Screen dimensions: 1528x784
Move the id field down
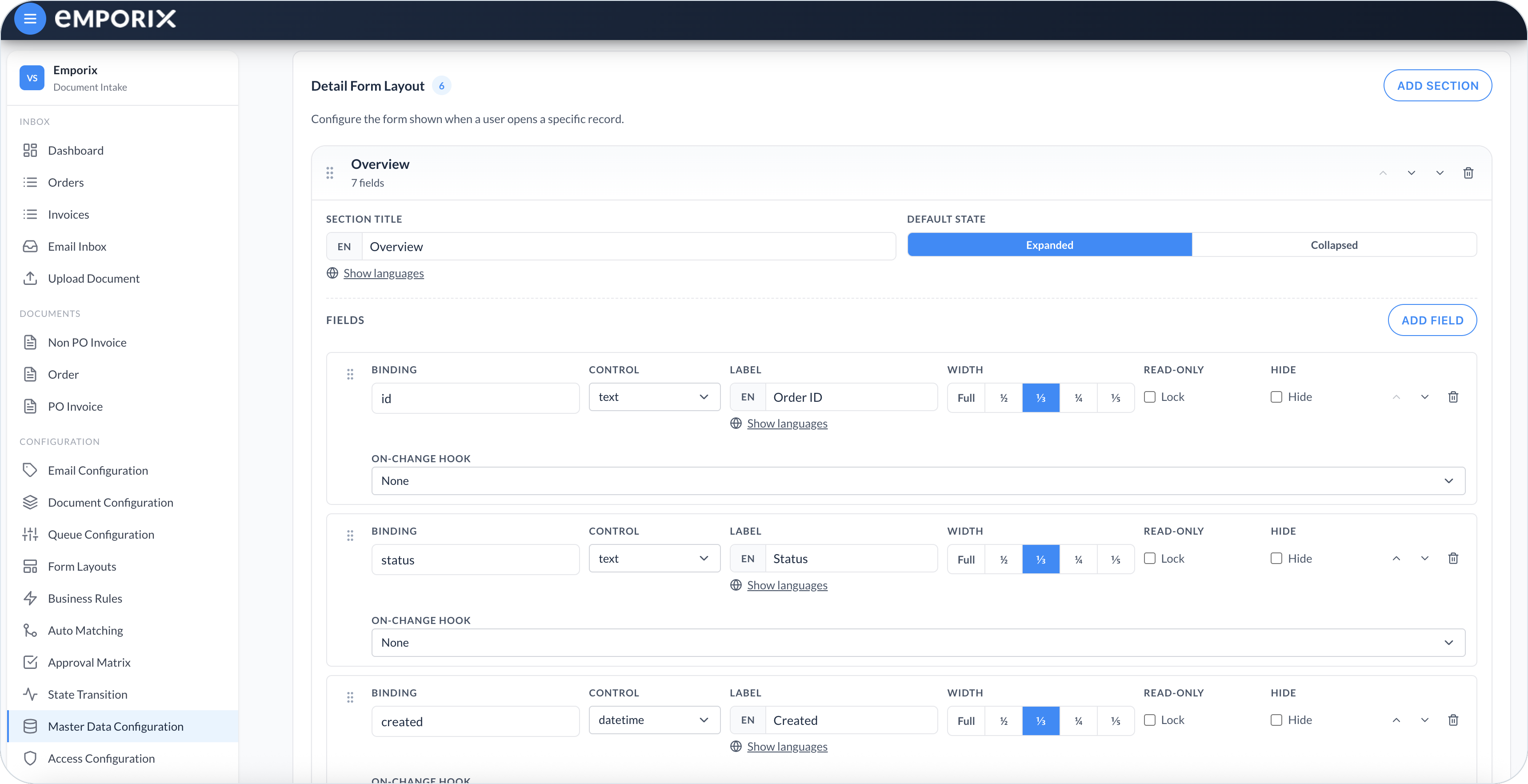tap(1425, 397)
